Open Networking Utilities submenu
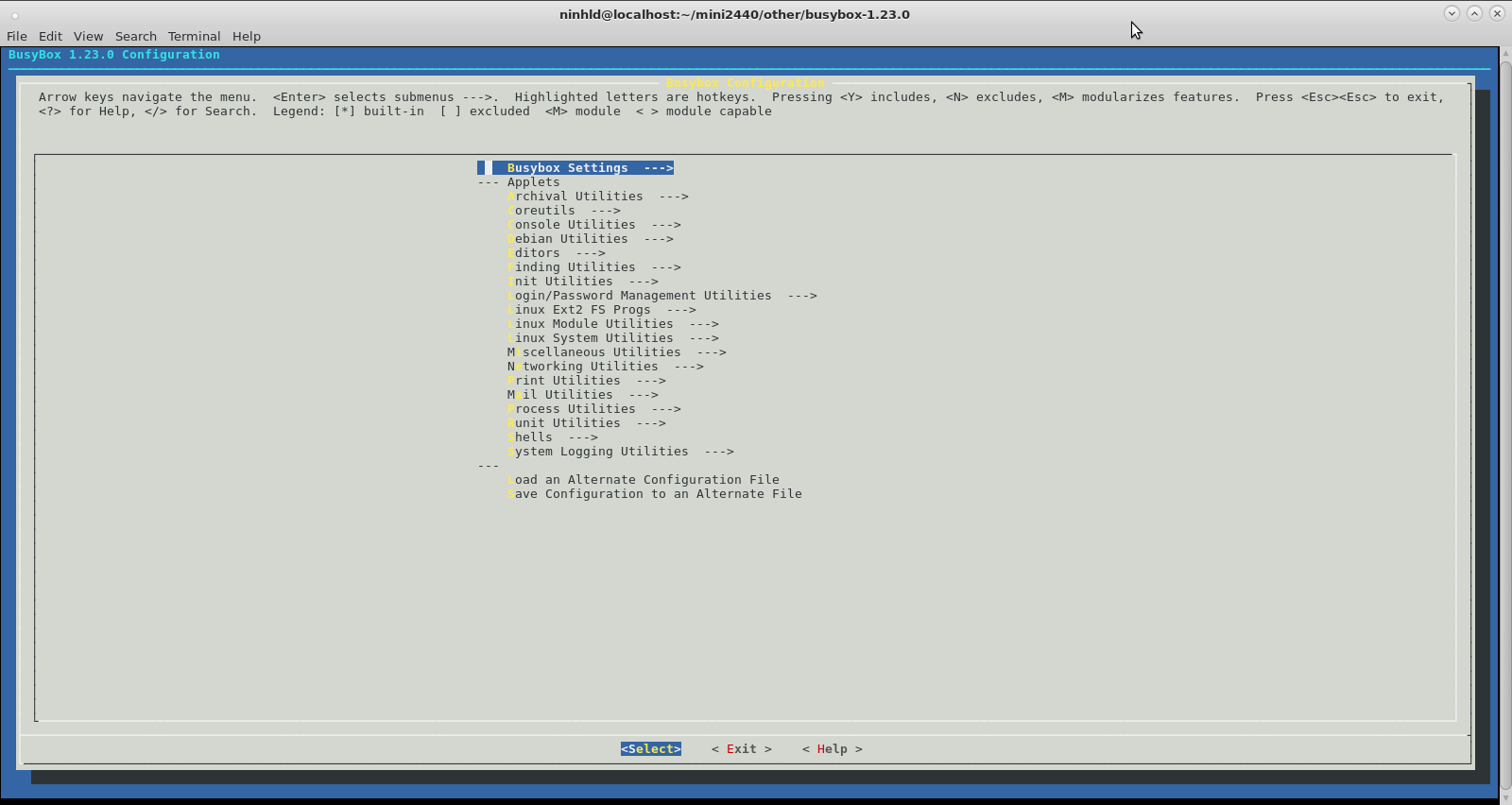The image size is (1512, 805). pos(606,367)
